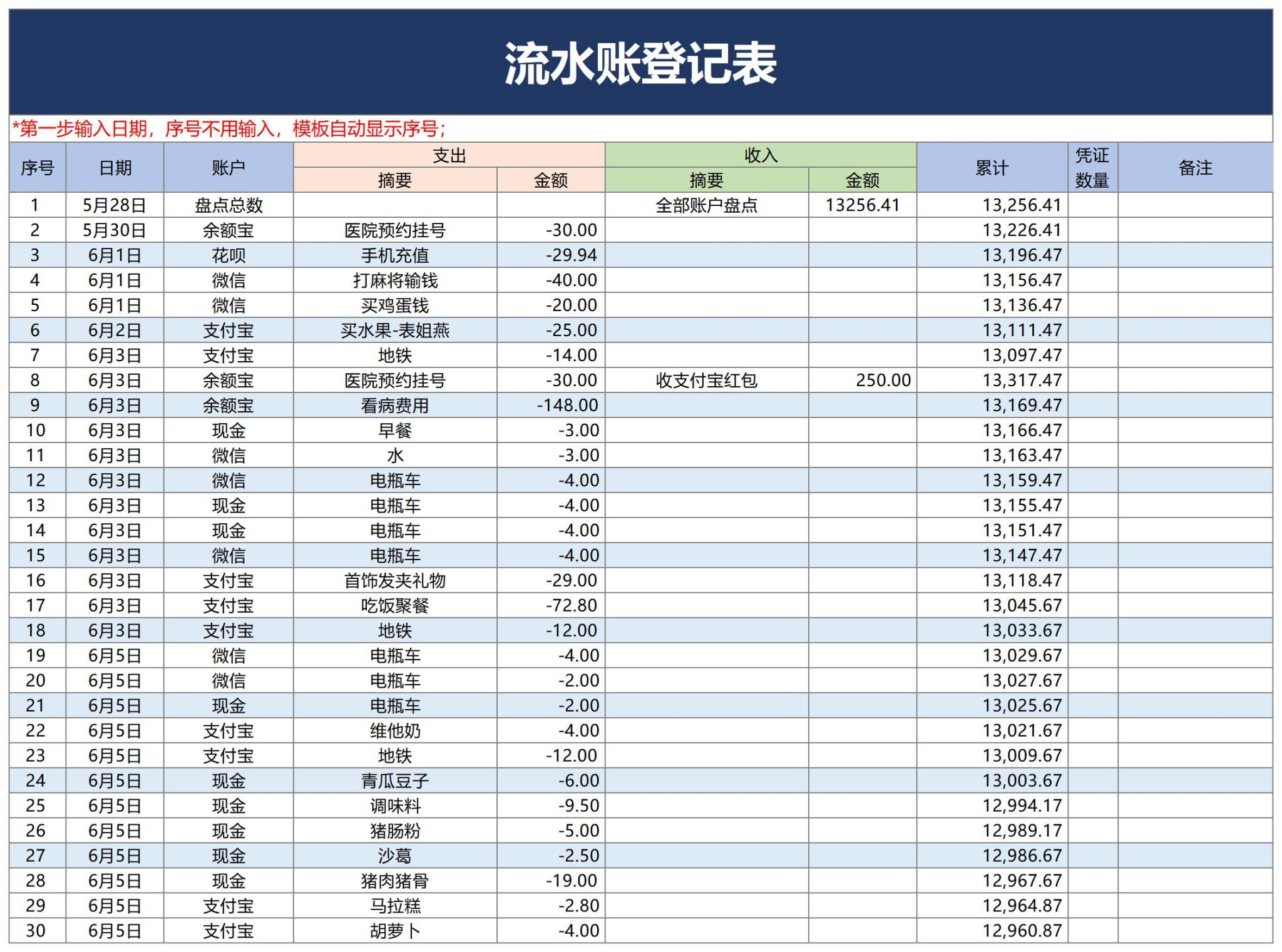
Task: Select the 日期 column header
Action: [115, 167]
